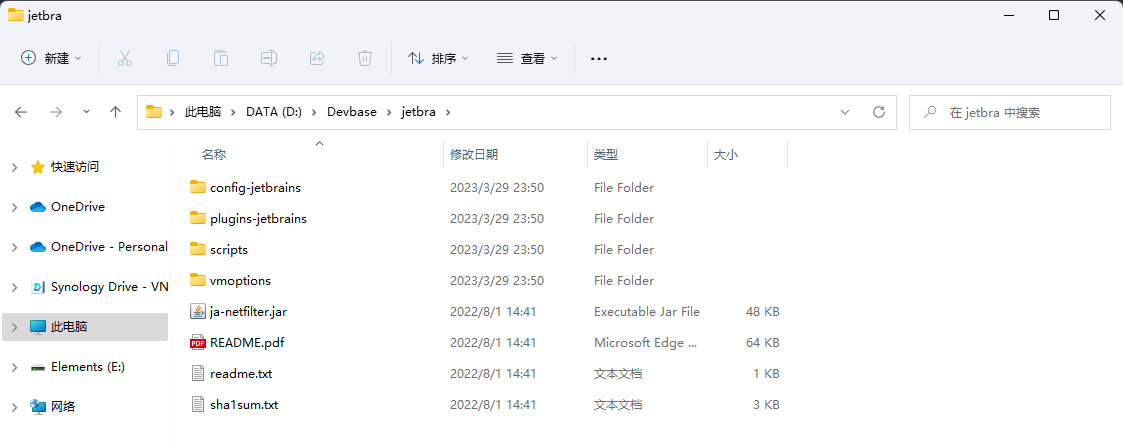Click the 64 KB size cell
This screenshot has width=1123, height=448.
pyautogui.click(x=763, y=343)
